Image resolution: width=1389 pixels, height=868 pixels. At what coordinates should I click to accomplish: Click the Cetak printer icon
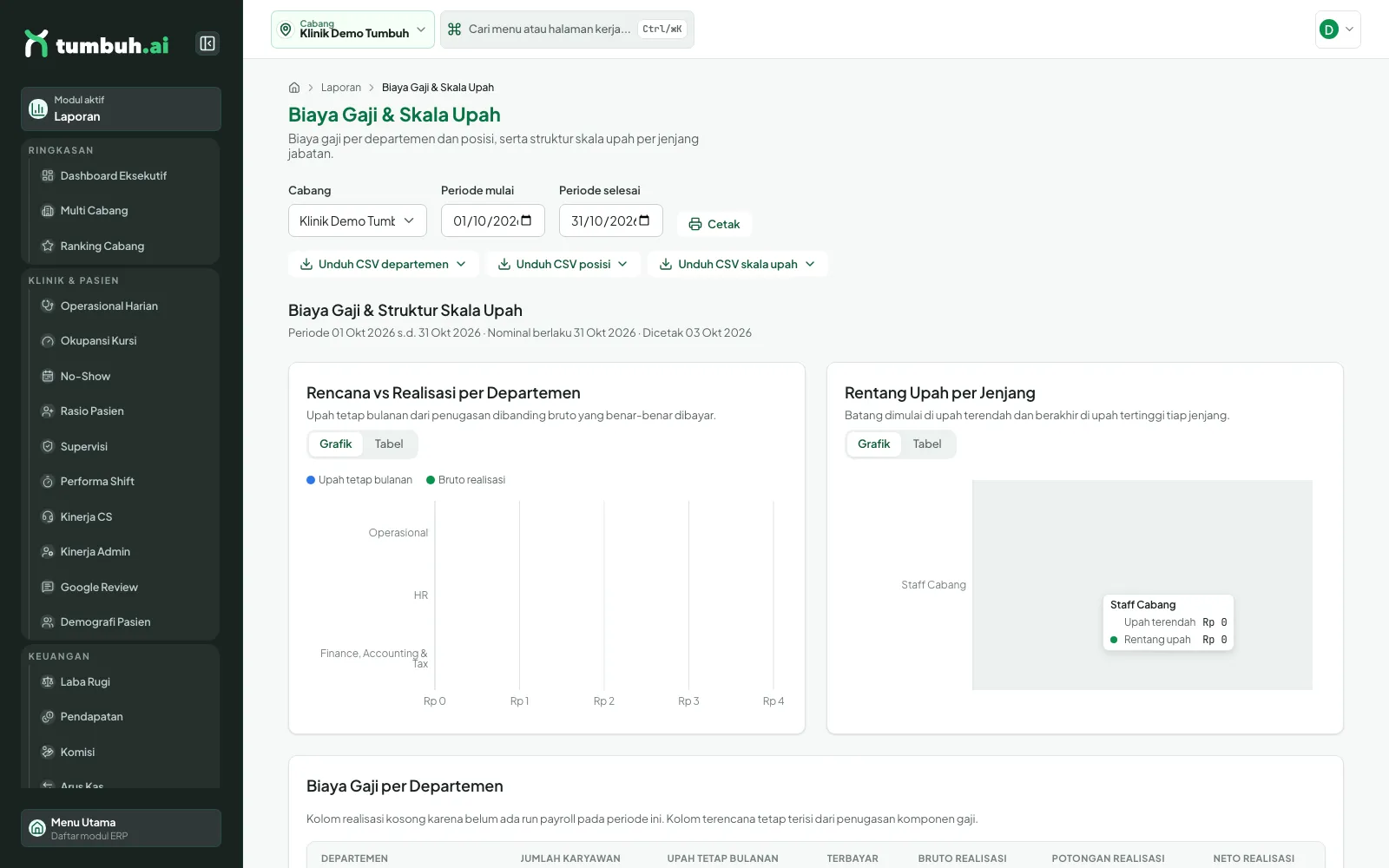click(x=695, y=224)
